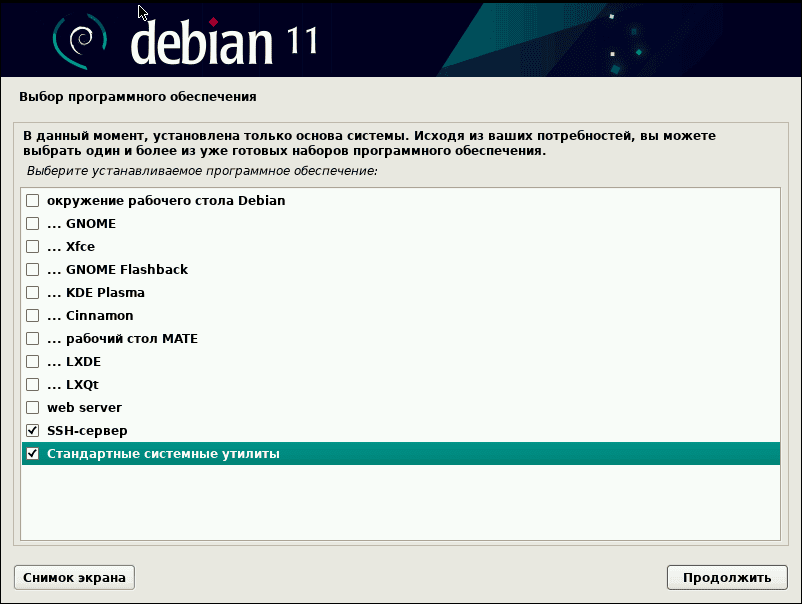Select the '... GNOME' row text

coord(81,223)
